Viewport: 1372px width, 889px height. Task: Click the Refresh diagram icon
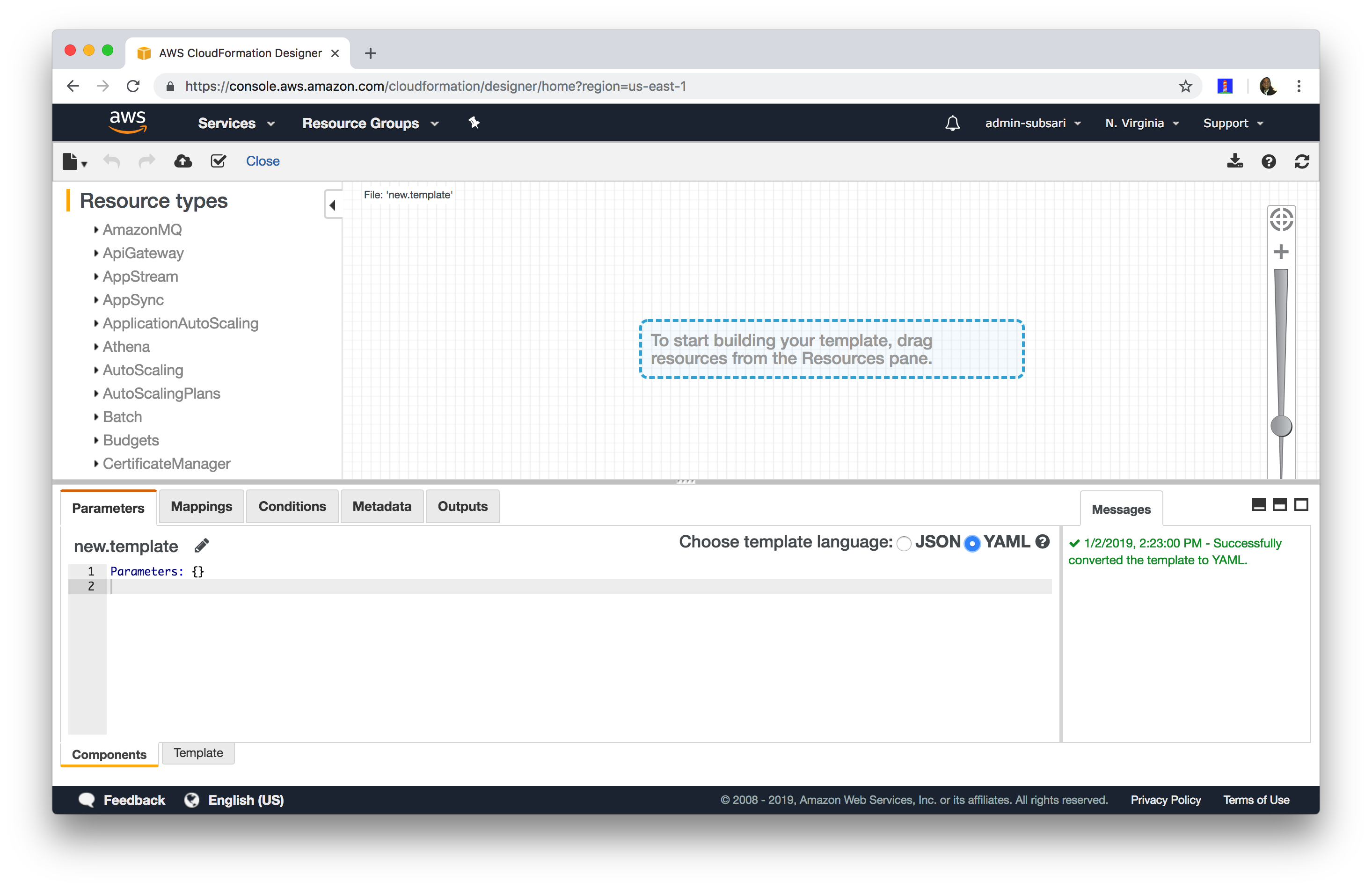click(1302, 161)
